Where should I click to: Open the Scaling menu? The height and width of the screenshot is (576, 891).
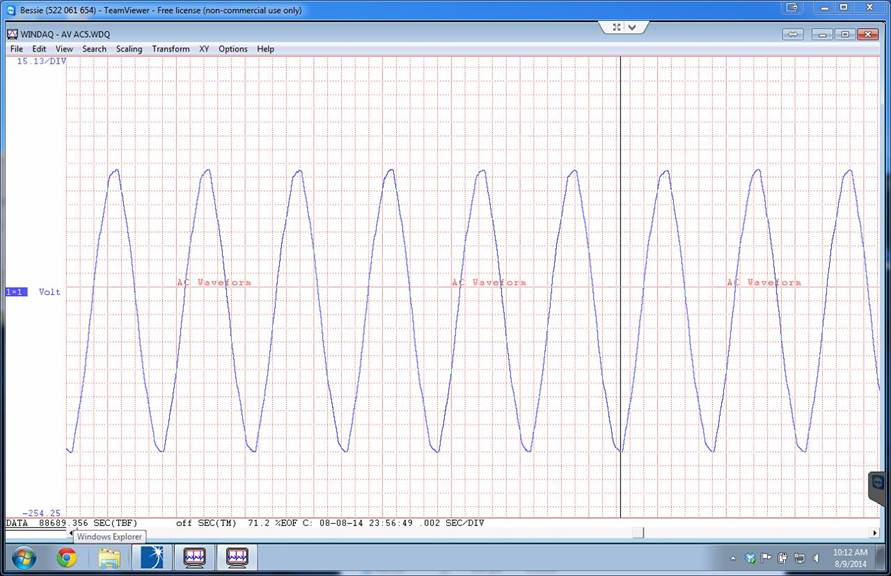[x=129, y=49]
